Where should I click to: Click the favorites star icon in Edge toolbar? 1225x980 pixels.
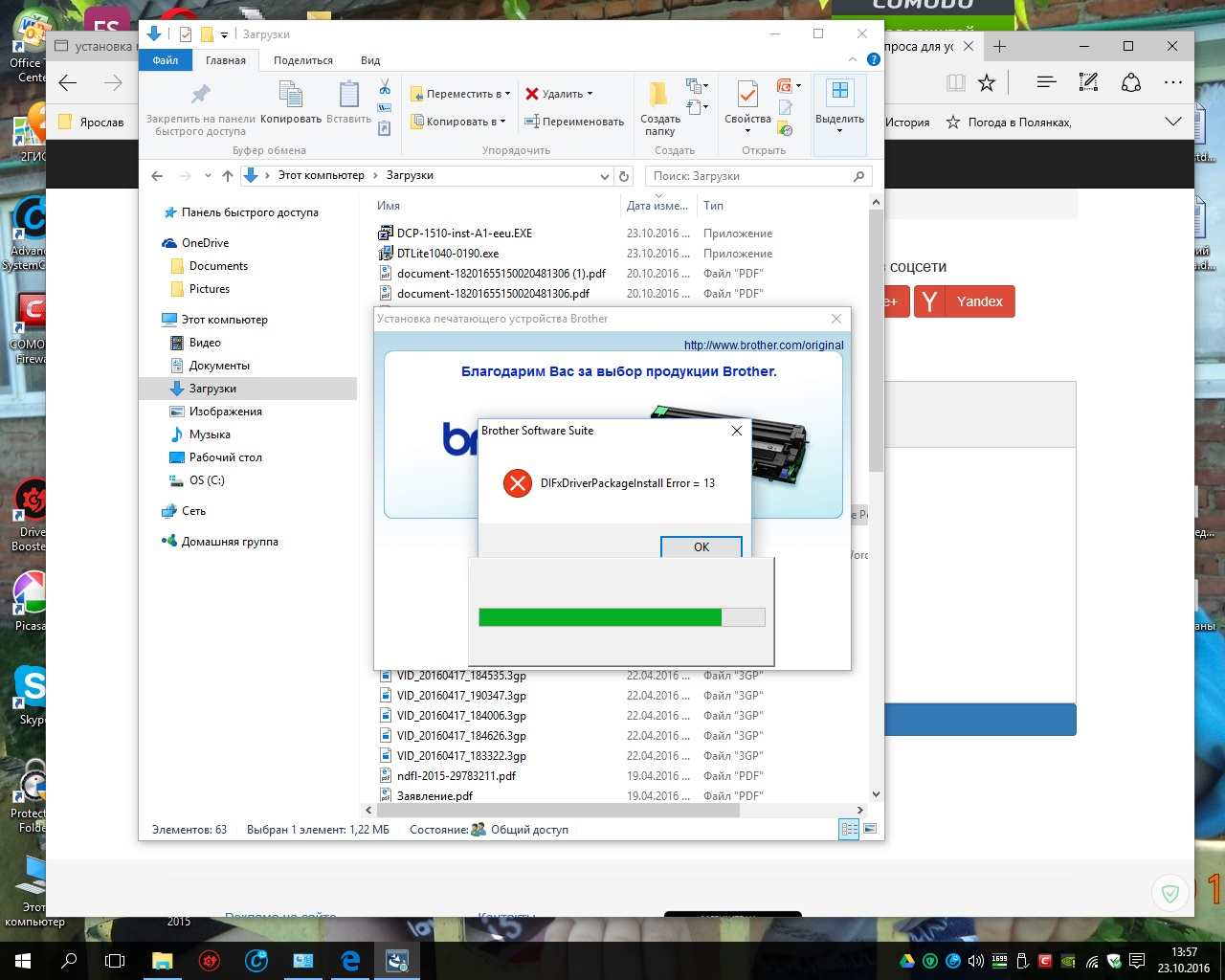[987, 83]
